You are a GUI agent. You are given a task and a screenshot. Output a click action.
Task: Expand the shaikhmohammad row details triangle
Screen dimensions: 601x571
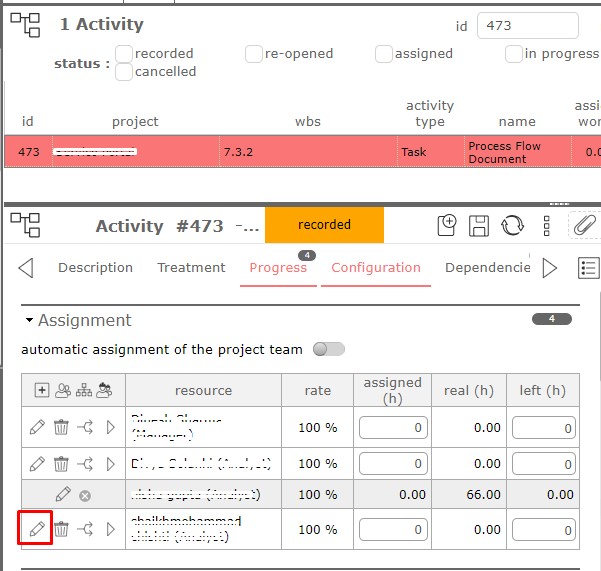coord(110,529)
